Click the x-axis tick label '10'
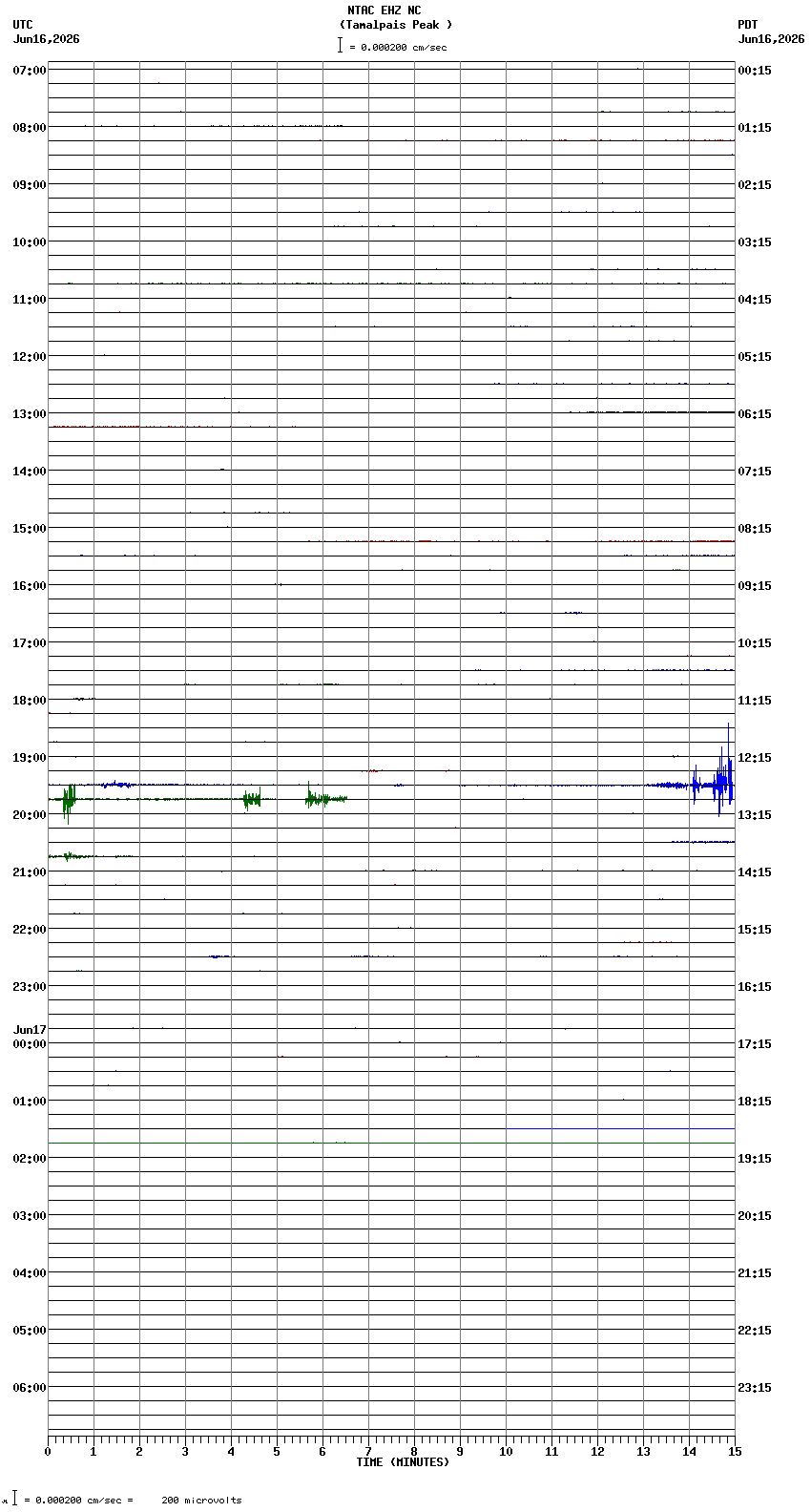This screenshot has height=1512, width=811. (x=506, y=1452)
